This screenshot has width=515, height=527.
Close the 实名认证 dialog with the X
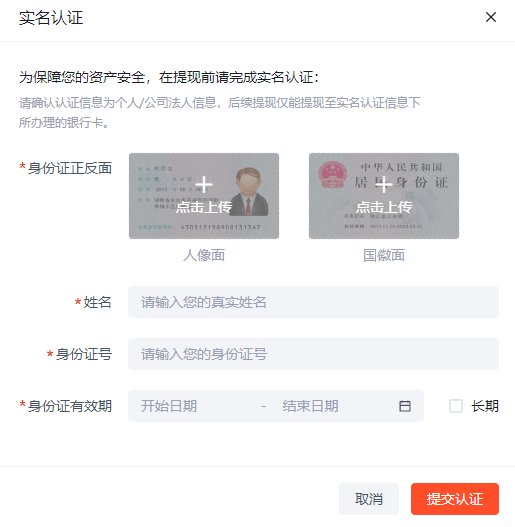point(491,17)
